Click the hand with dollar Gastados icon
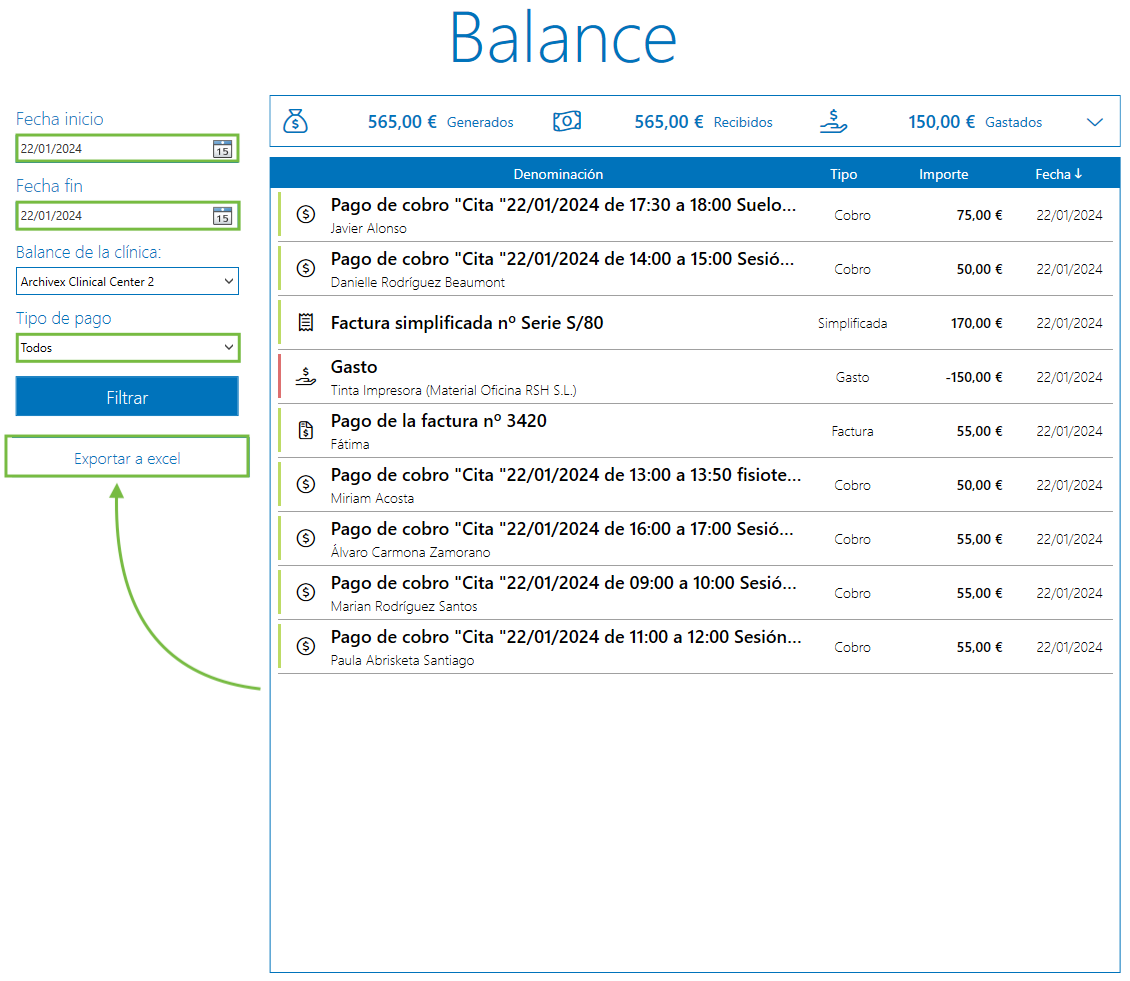This screenshot has width=1130, height=981. (833, 121)
